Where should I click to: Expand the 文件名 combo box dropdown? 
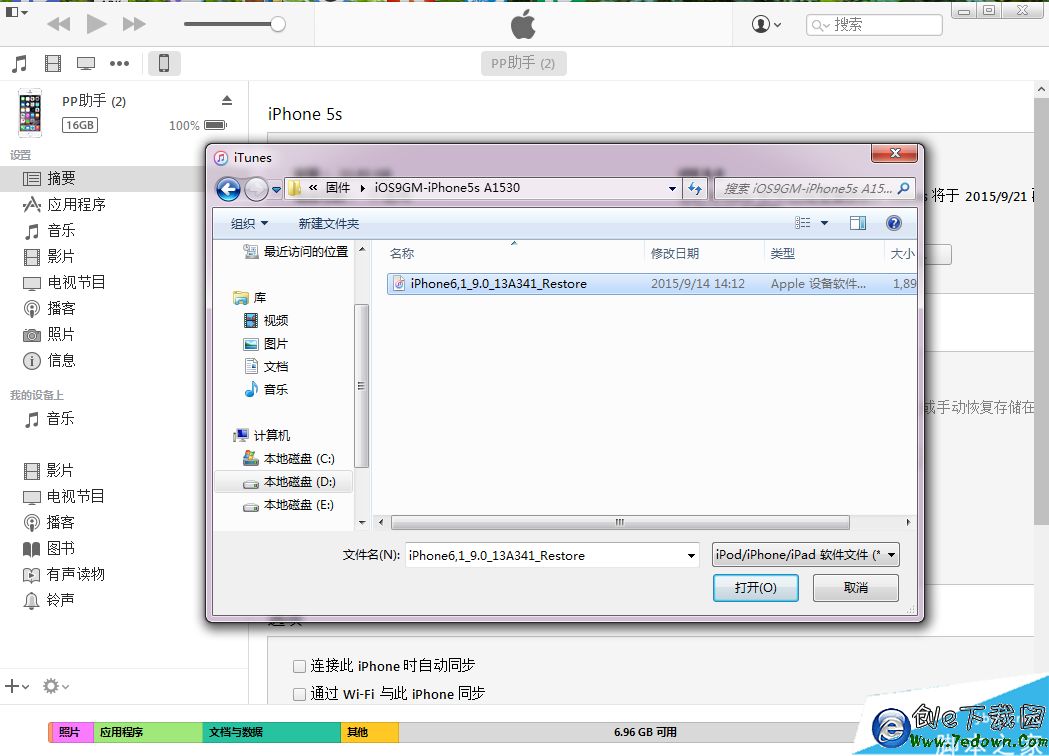click(691, 554)
